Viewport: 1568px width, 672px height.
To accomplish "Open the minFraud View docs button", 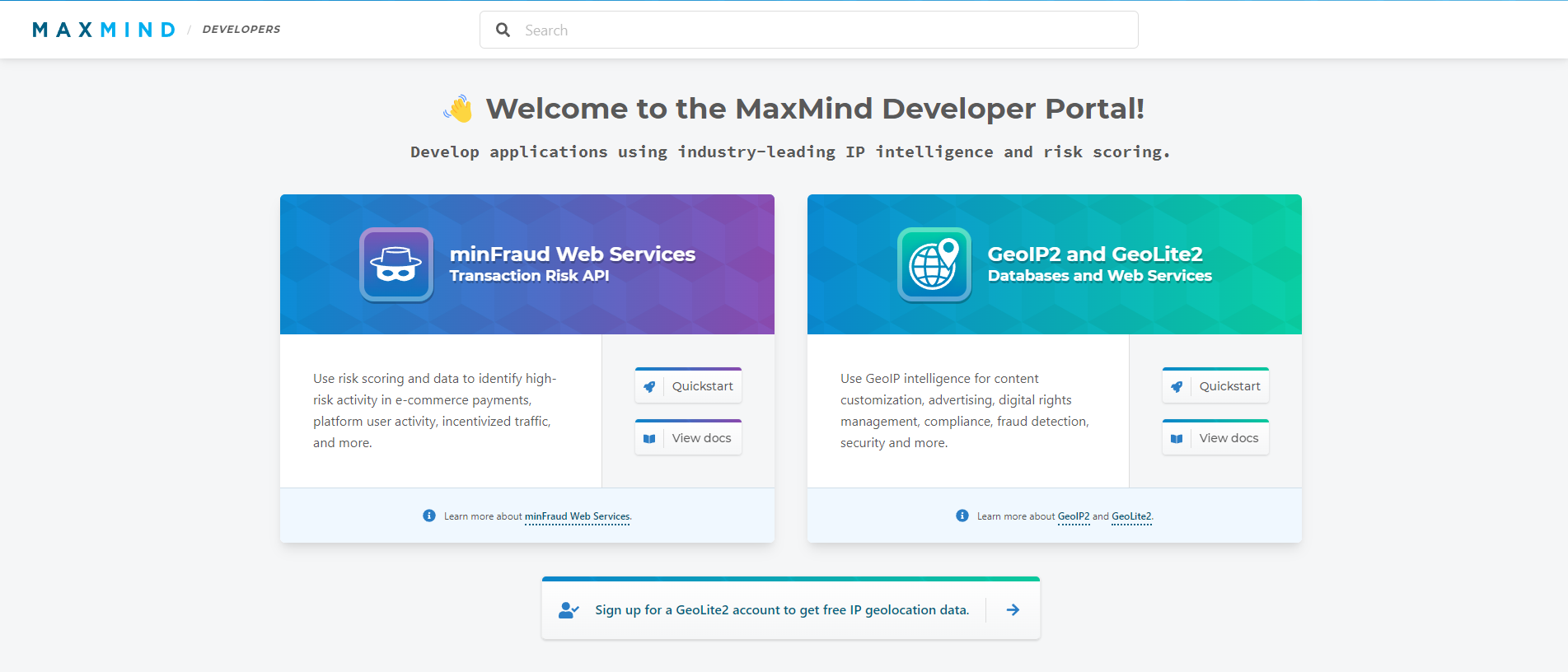I will [688, 437].
